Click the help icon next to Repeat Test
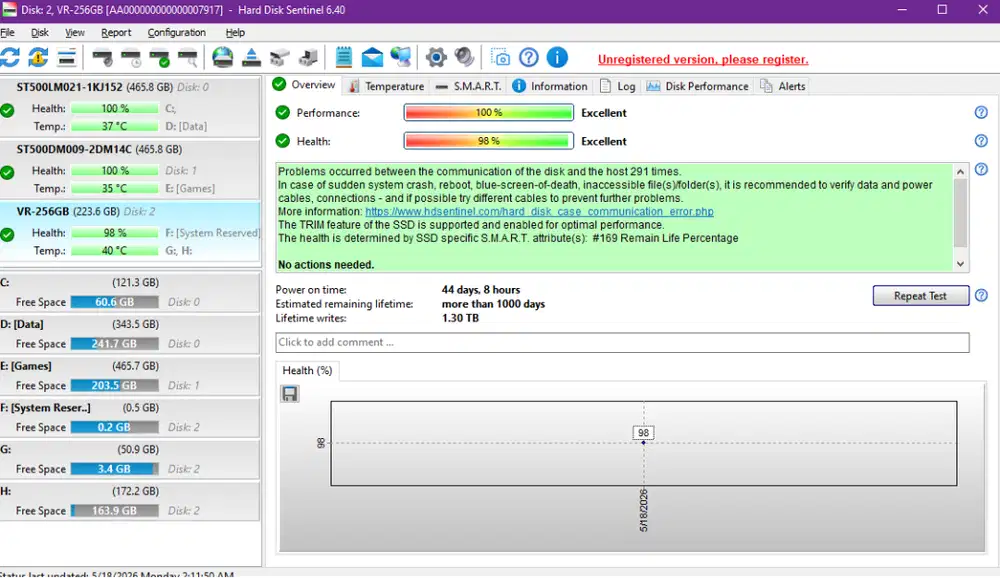 [981, 295]
